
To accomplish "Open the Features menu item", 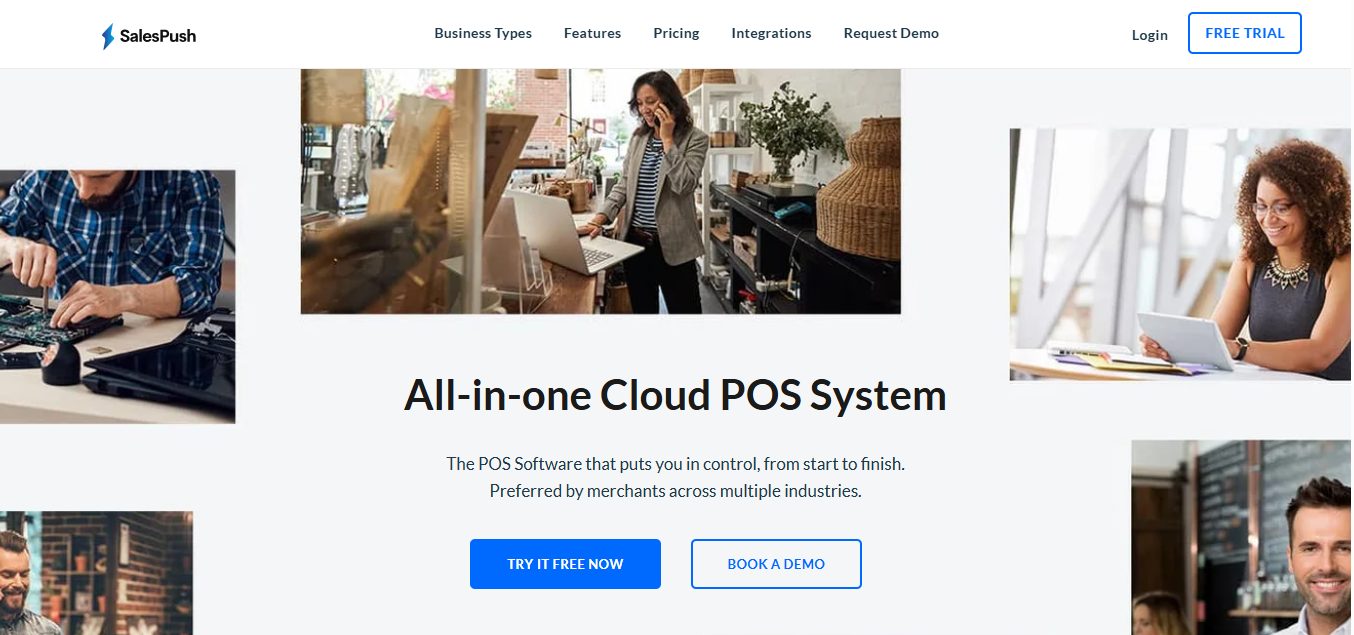I will [x=592, y=33].
